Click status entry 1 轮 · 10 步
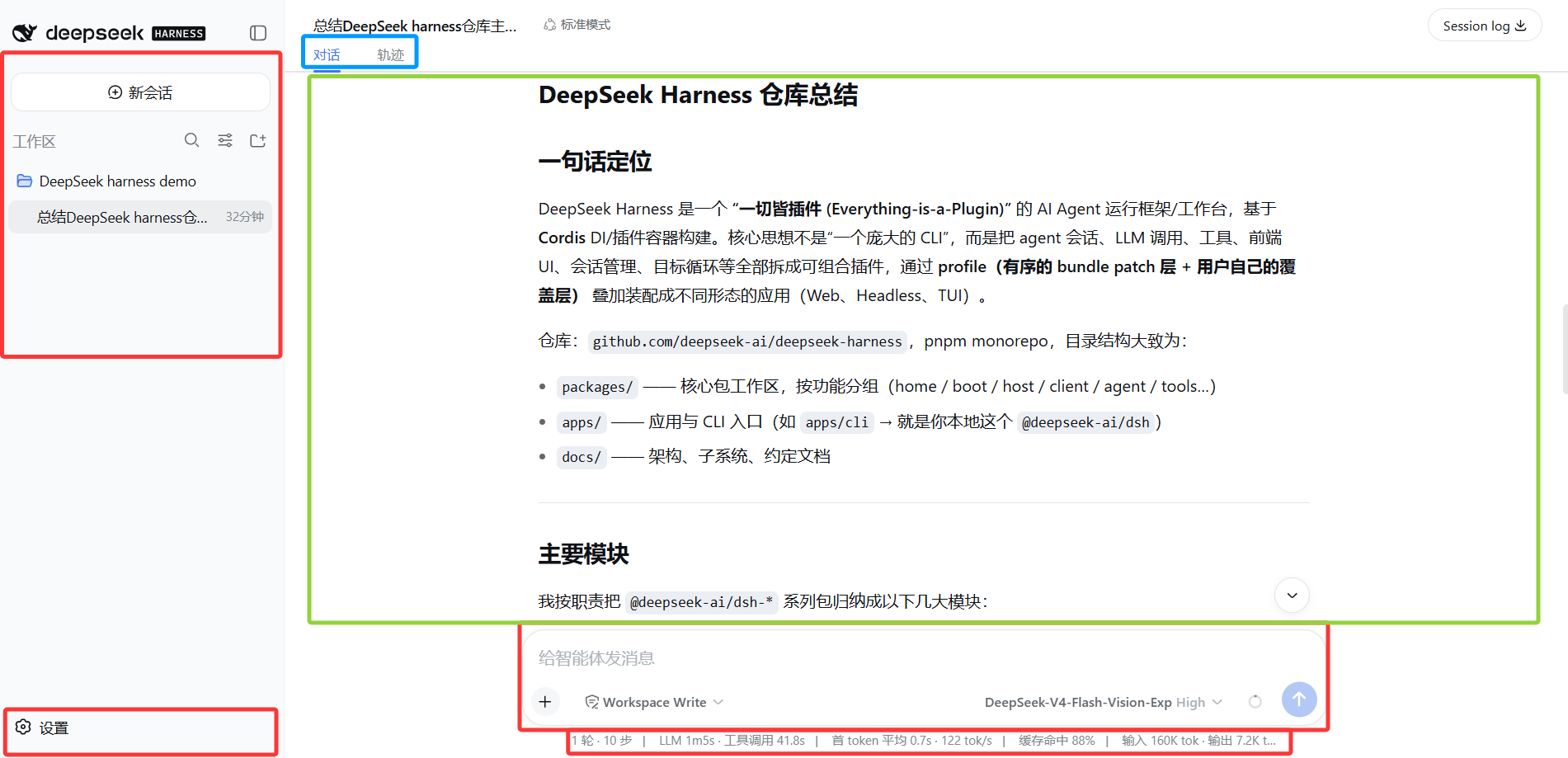Viewport: 1568px width, 758px height. [601, 741]
